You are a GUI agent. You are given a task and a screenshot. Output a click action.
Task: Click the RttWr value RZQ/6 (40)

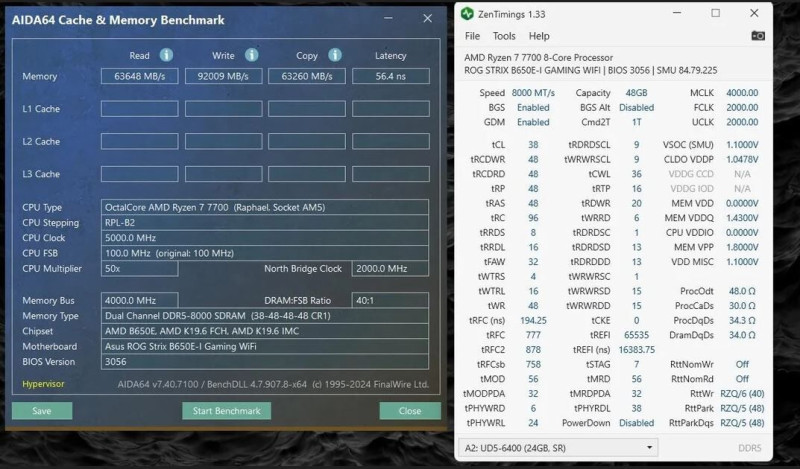coord(742,393)
